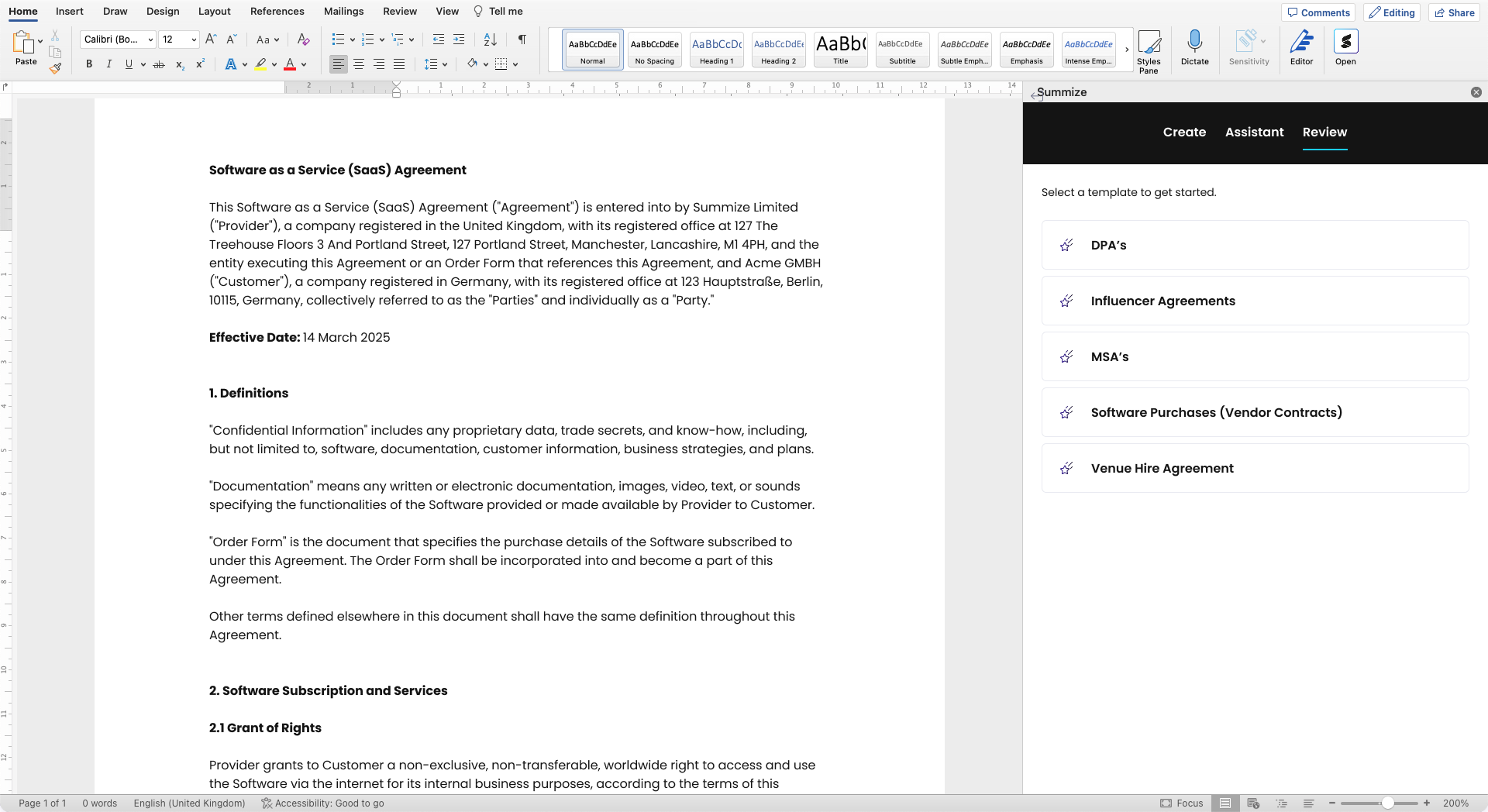The height and width of the screenshot is (812, 1488).
Task: Open the Summize add-in icon
Action: coord(1345,48)
